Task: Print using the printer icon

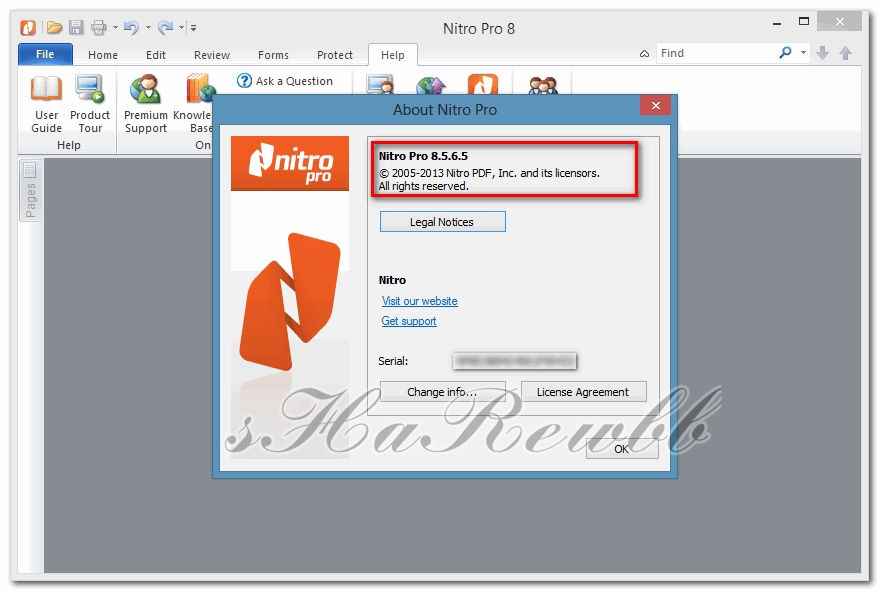Action: [99, 27]
